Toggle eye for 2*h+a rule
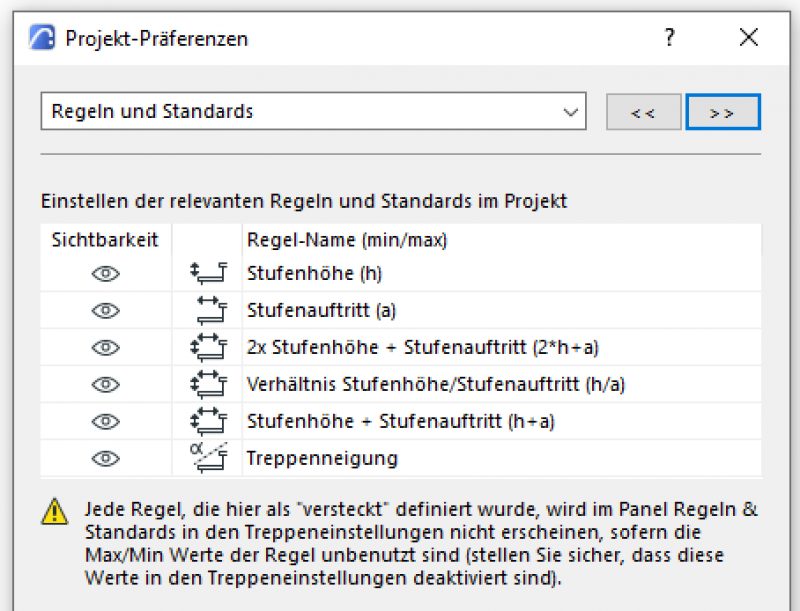800x611 pixels. (x=105, y=347)
